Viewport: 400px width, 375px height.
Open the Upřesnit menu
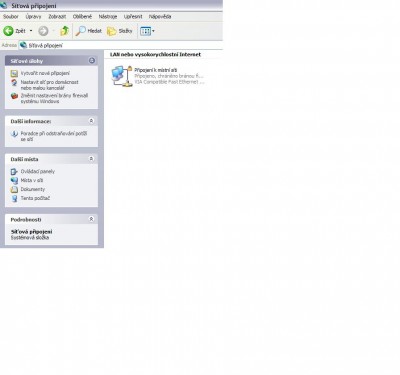(133, 16)
